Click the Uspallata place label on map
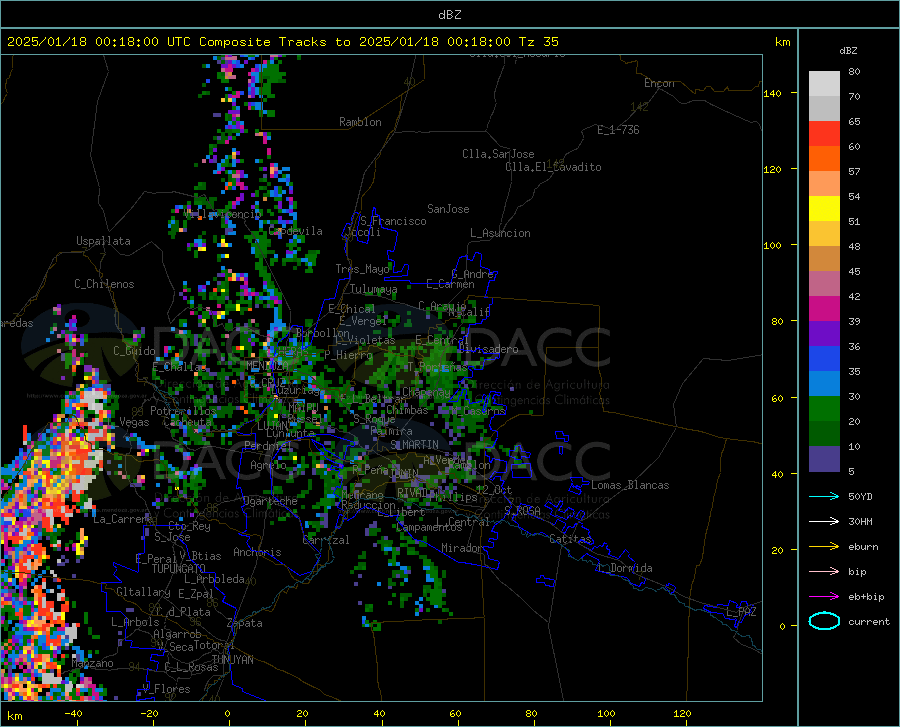 point(103,241)
